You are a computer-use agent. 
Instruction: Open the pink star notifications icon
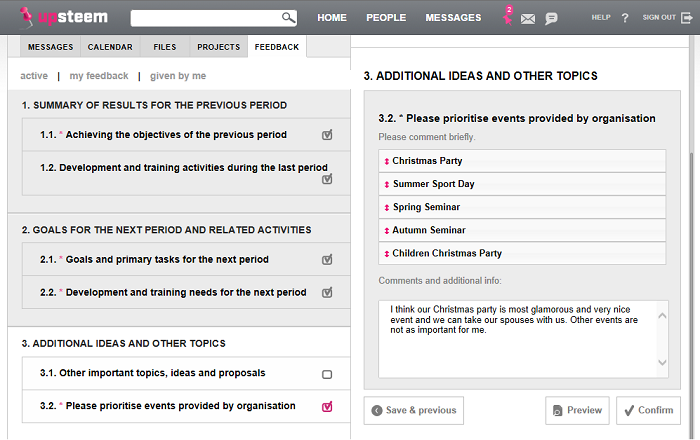(x=508, y=16)
